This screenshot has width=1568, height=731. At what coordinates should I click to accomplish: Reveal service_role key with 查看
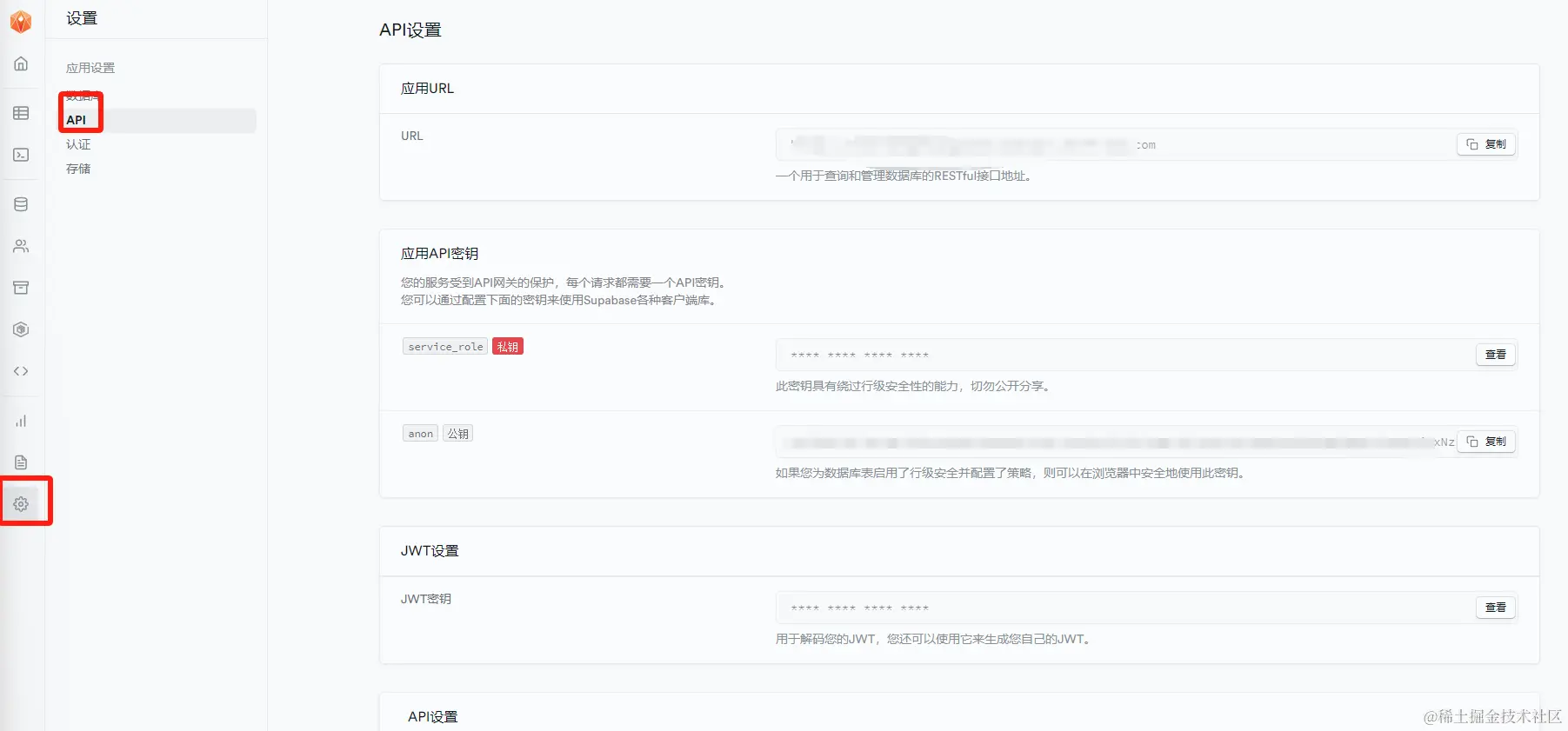[x=1496, y=355]
